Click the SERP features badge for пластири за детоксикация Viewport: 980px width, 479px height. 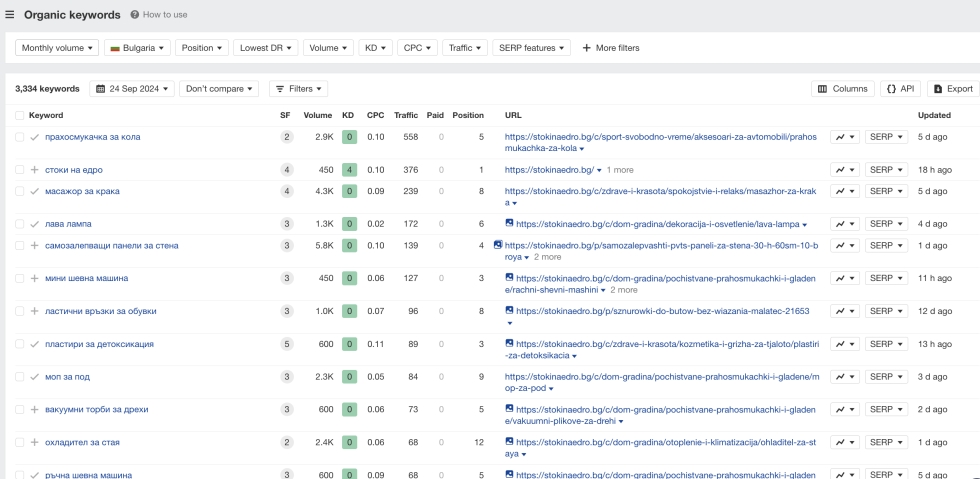287,344
